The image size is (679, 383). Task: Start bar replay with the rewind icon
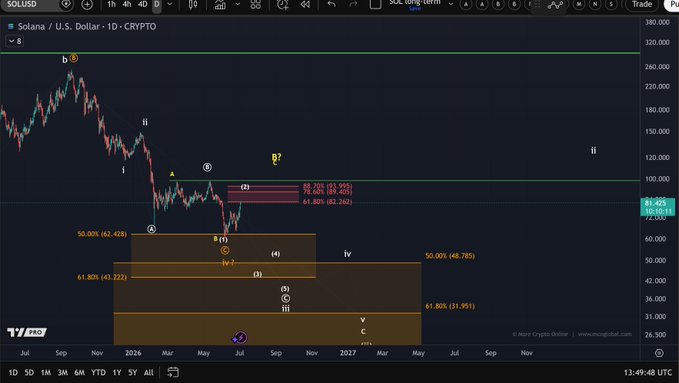[305, 5]
